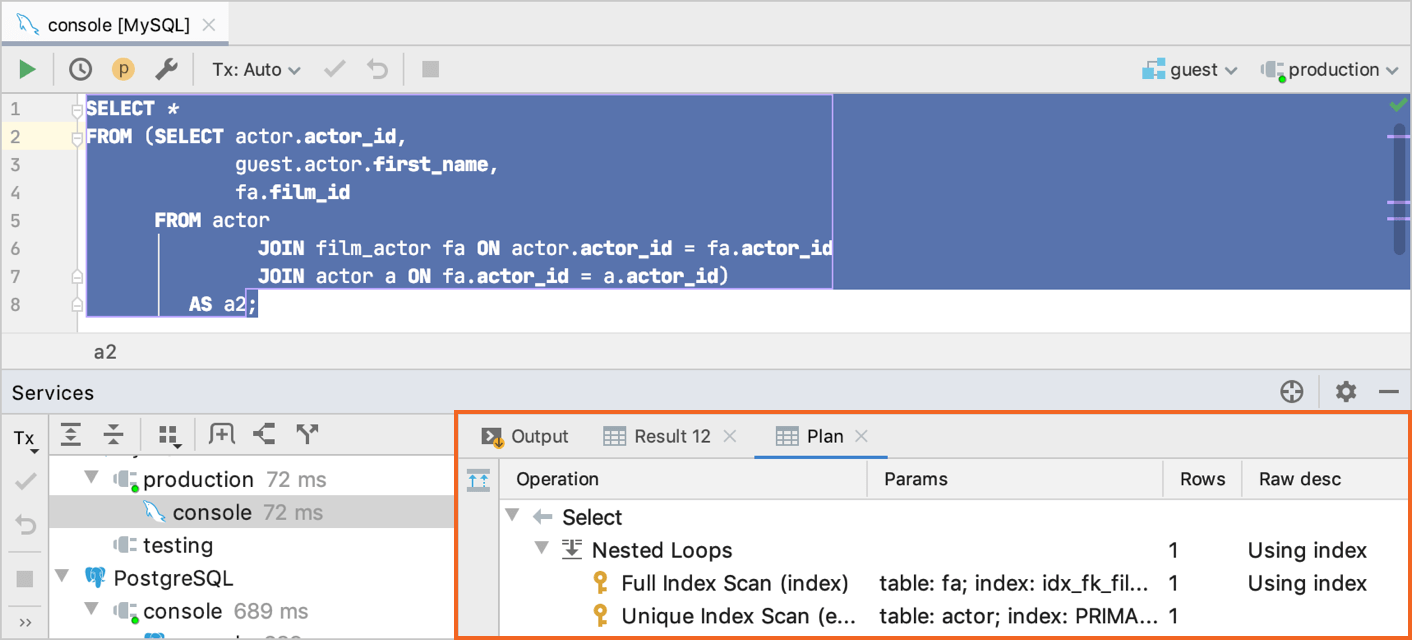Viewport: 1412px width, 640px height.
Task: Run the query with the green Execute button
Action: (27, 69)
